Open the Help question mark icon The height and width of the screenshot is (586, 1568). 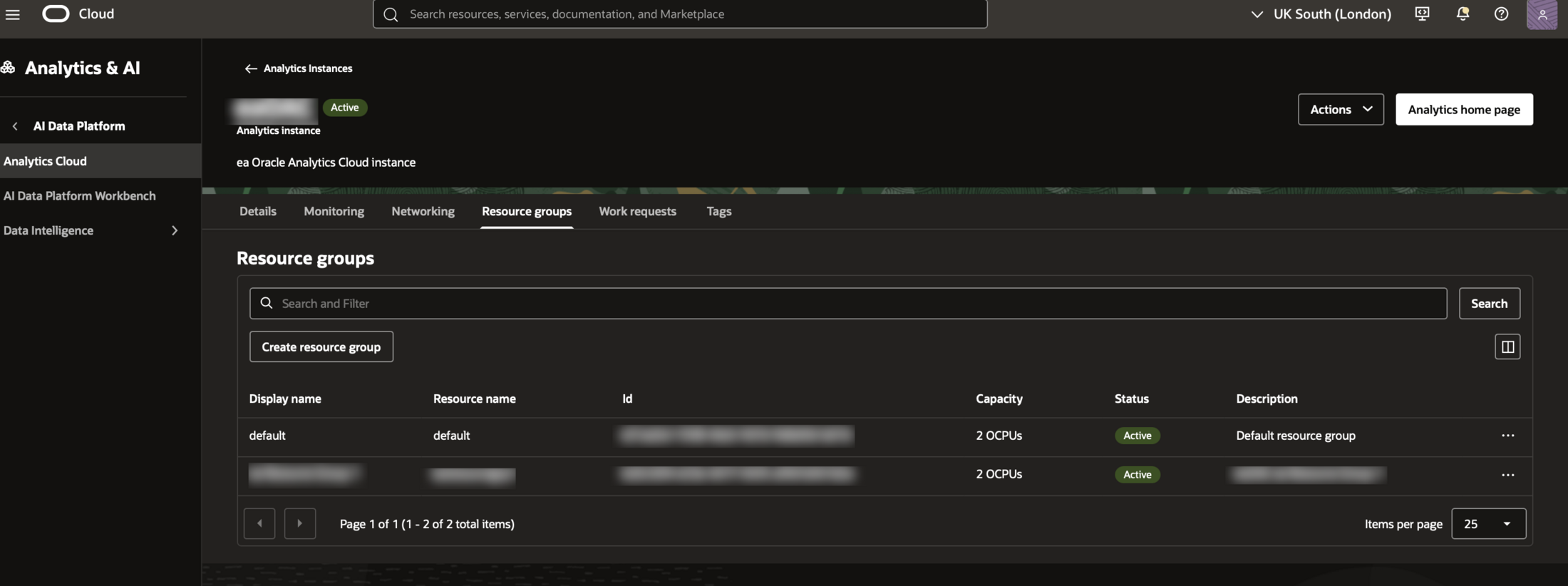pyautogui.click(x=1501, y=14)
